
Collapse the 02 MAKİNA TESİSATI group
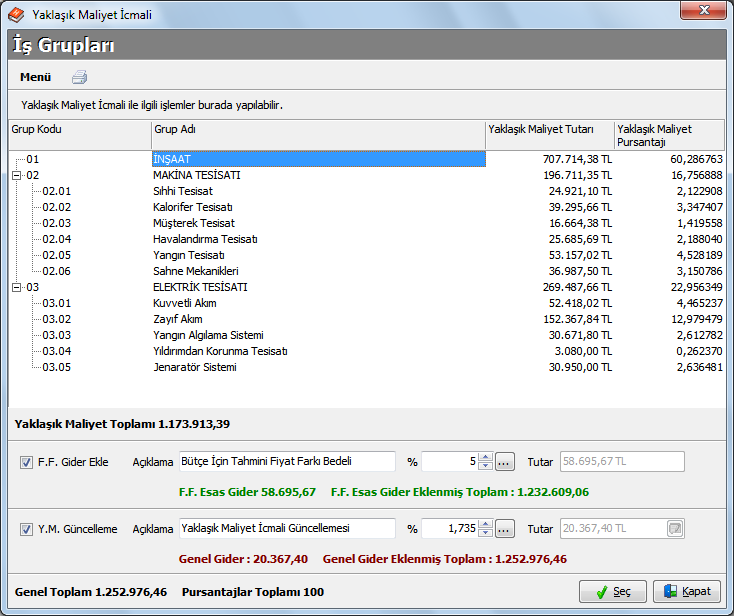(17, 175)
